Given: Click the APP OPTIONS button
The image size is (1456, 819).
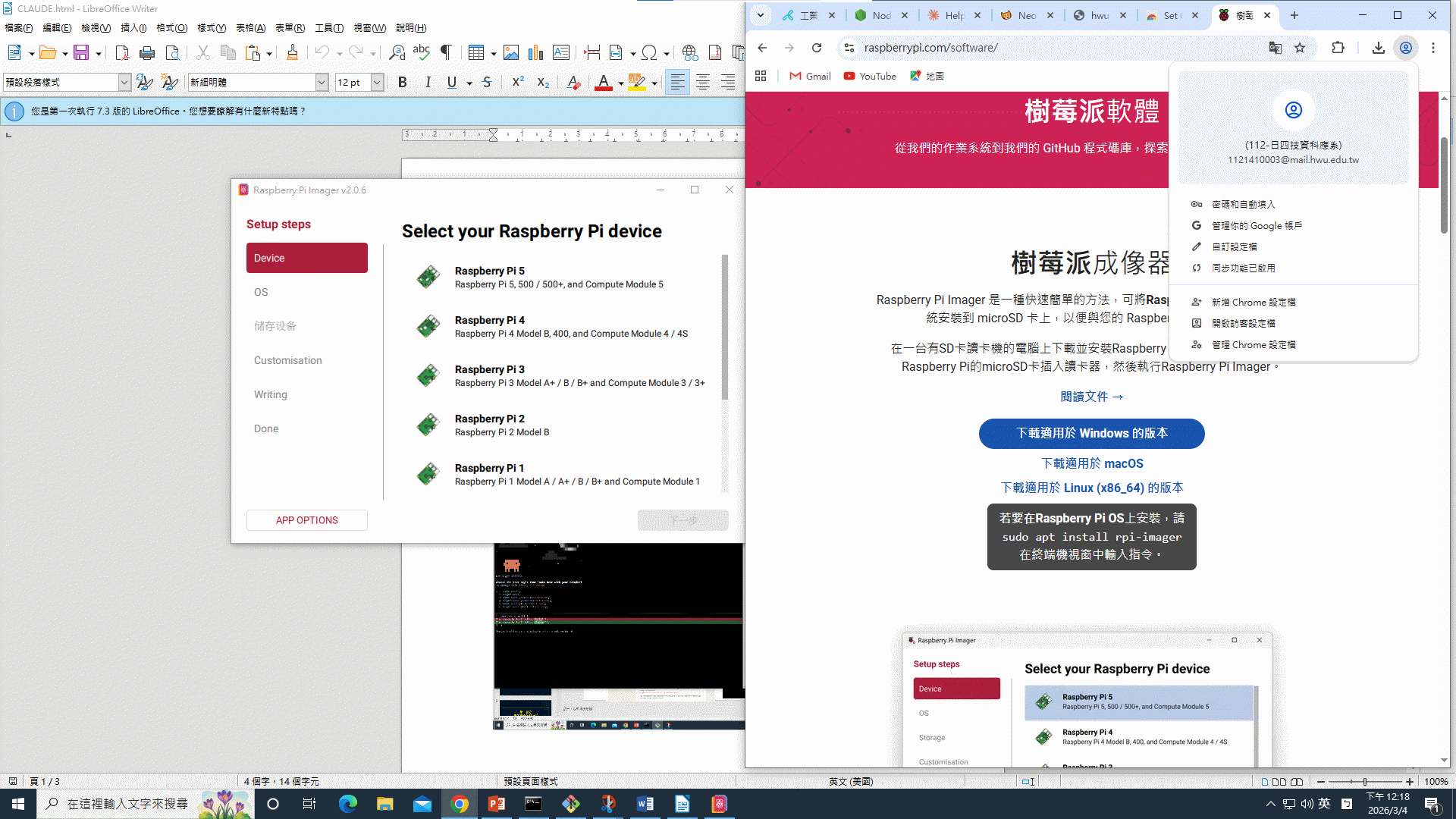Looking at the screenshot, I should (306, 520).
